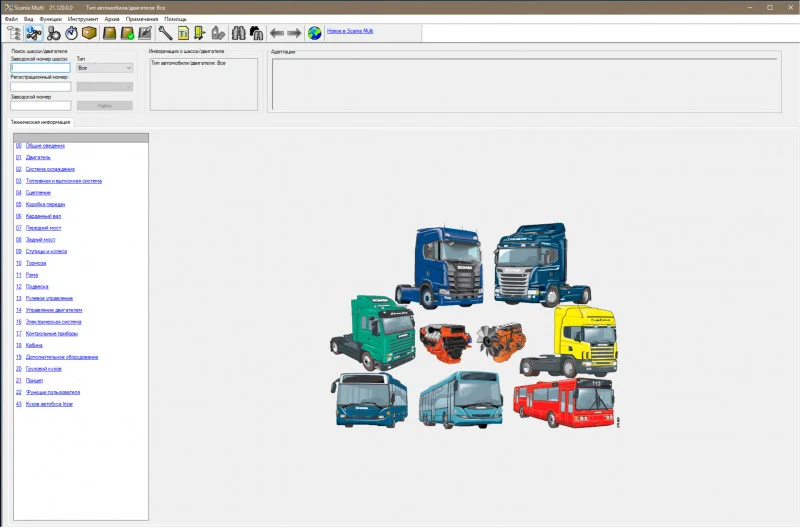
Task: Open the stopwatch standard times icon
Action: coord(71,34)
